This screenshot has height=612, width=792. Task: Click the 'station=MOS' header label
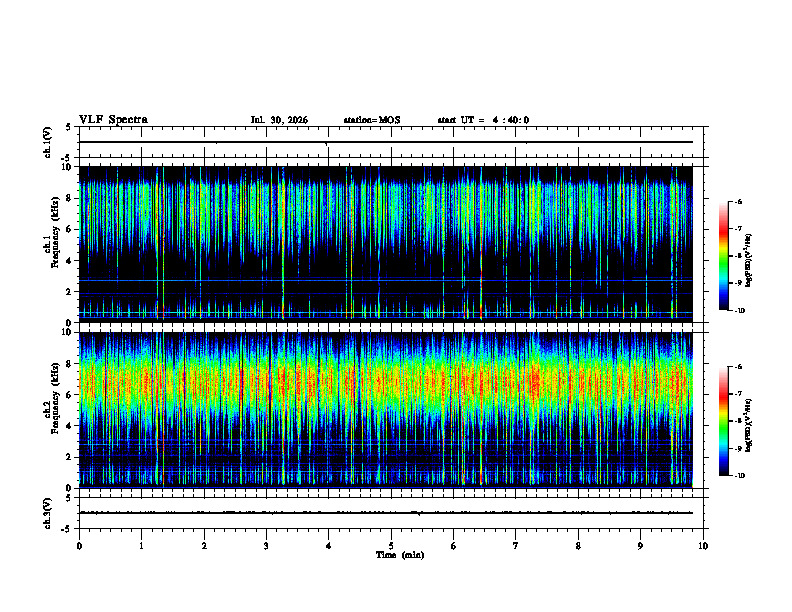pyautogui.click(x=372, y=120)
